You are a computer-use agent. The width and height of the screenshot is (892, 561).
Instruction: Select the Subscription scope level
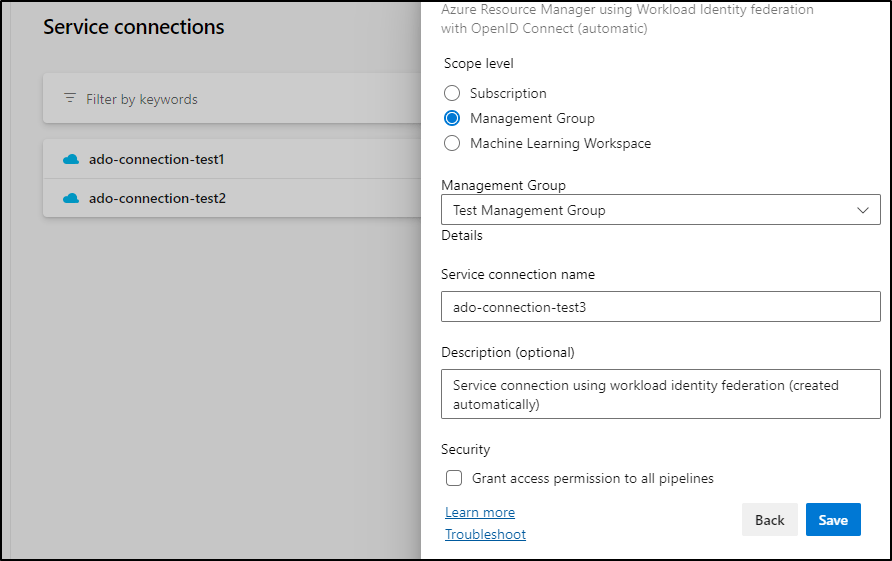[452, 93]
